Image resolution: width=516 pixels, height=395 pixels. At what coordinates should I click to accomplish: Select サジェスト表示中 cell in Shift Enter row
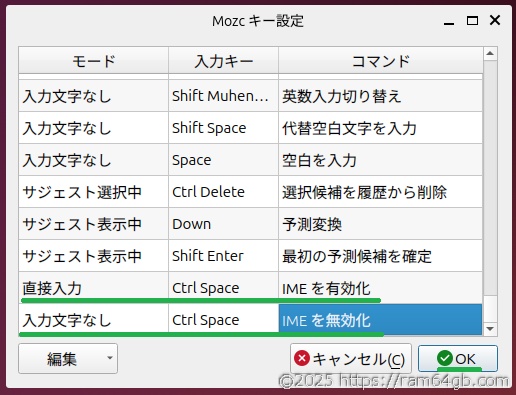click(x=94, y=256)
